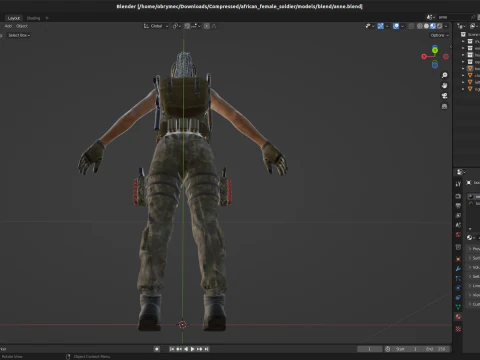Screen dimensions: 480x360
Task: Expand the Surface panel in properties
Action: pyautogui.click(x=474, y=258)
